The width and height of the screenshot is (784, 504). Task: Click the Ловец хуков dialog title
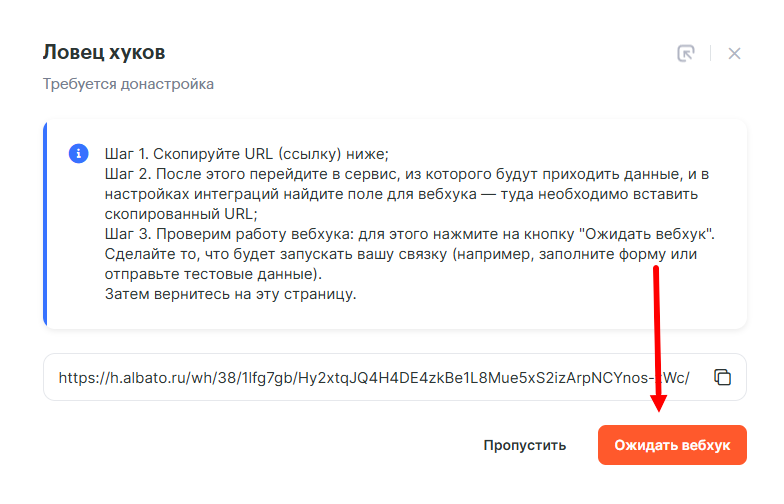[x=104, y=52]
